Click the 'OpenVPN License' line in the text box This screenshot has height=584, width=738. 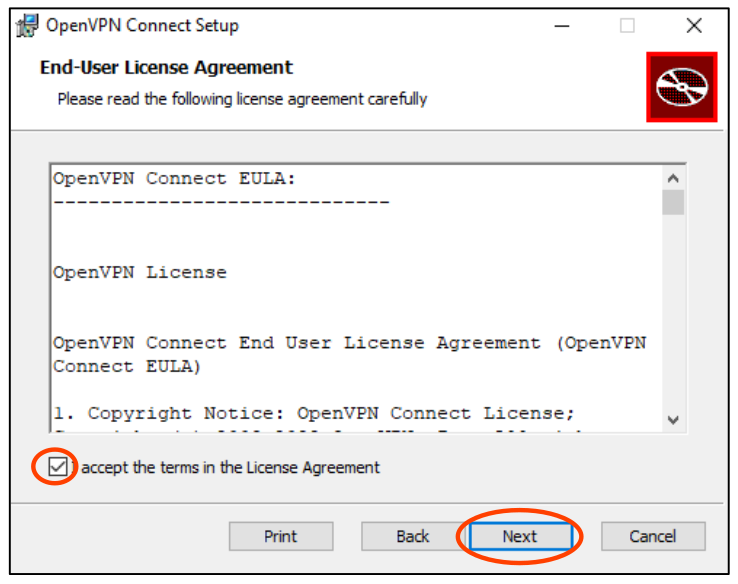140,272
